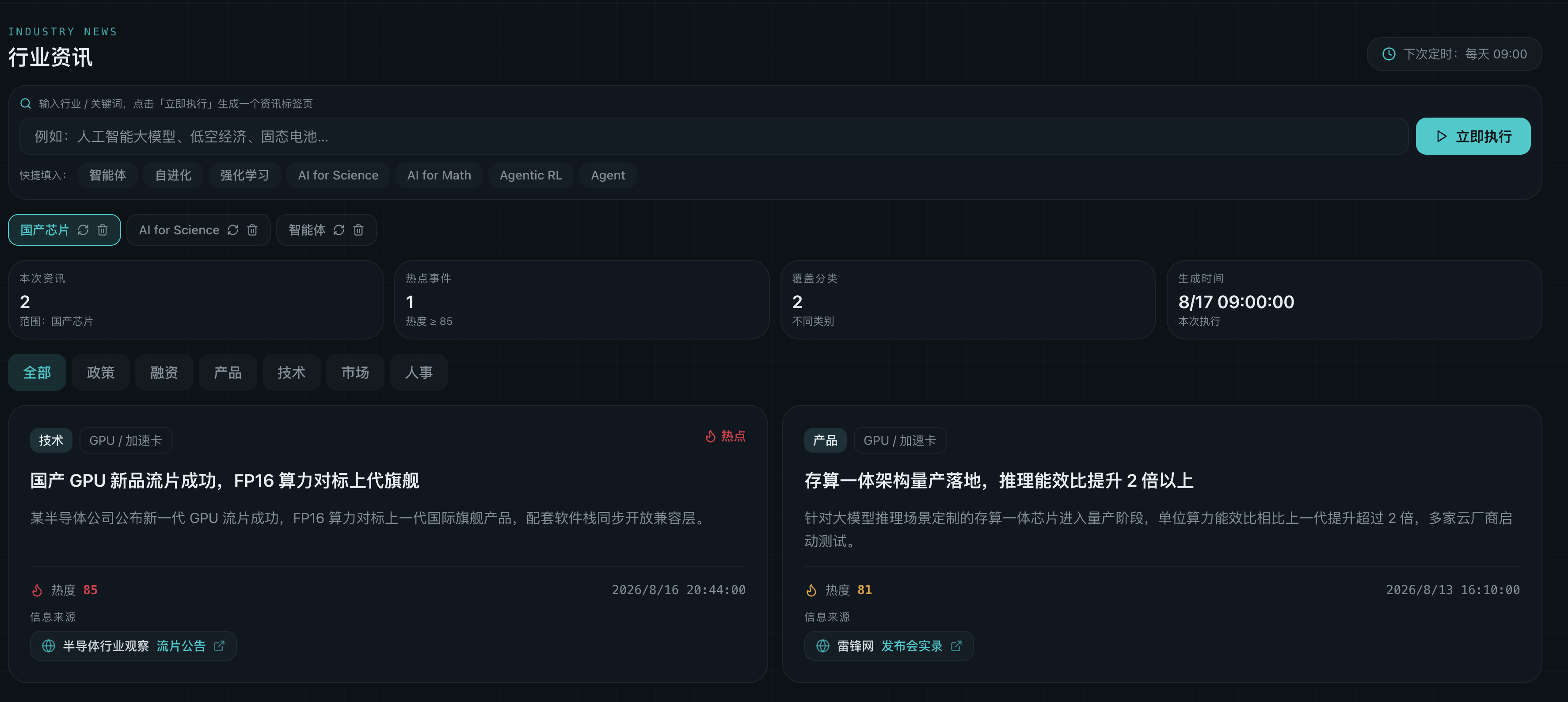Quick-fill the Agent keyword chip
The height and width of the screenshot is (702, 1568).
[x=608, y=175]
